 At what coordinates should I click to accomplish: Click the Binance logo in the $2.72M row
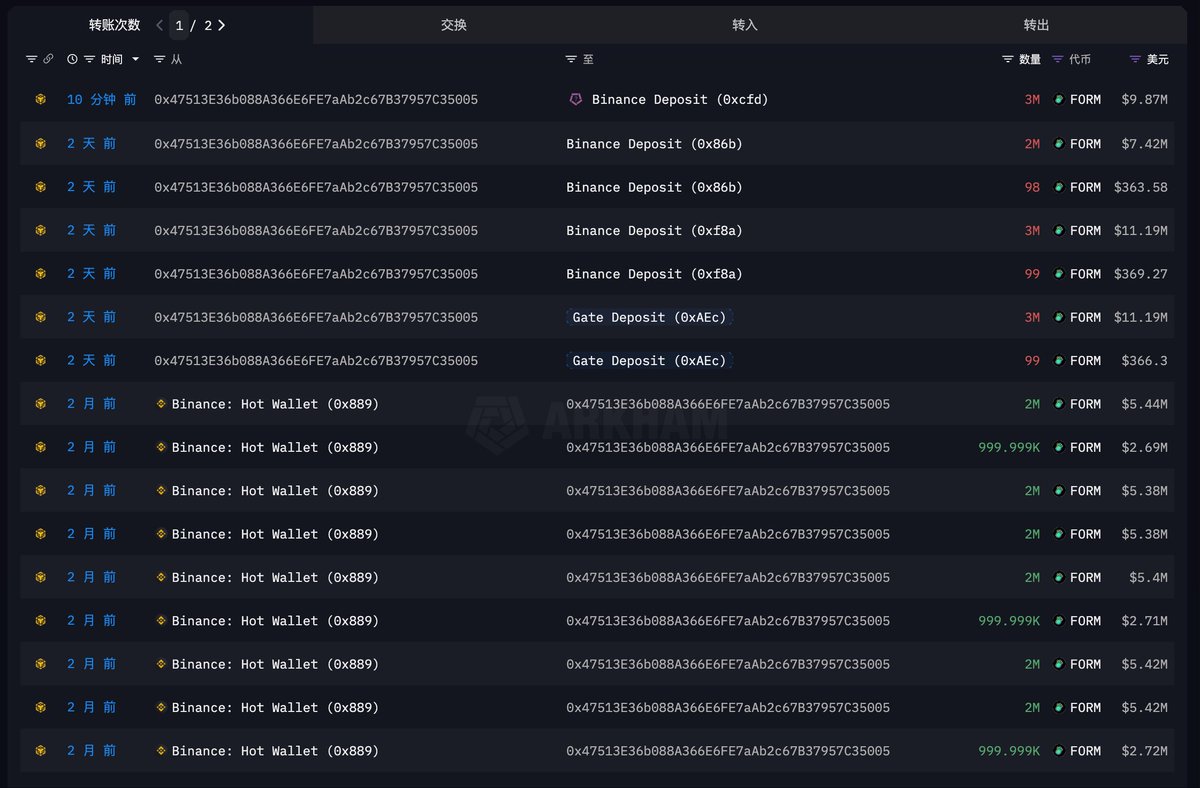click(162, 751)
